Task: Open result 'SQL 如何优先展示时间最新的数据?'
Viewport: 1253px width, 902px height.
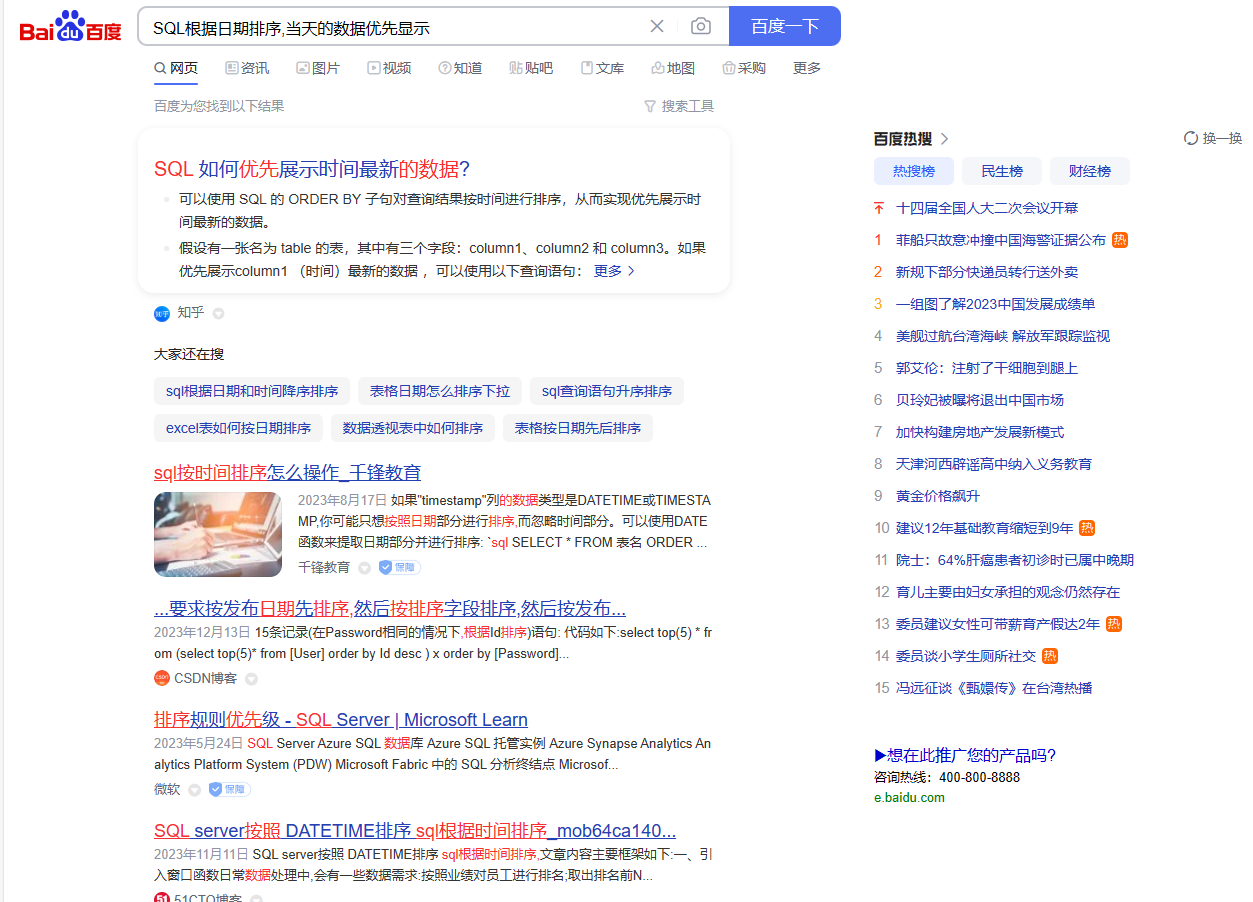Action: (312, 168)
